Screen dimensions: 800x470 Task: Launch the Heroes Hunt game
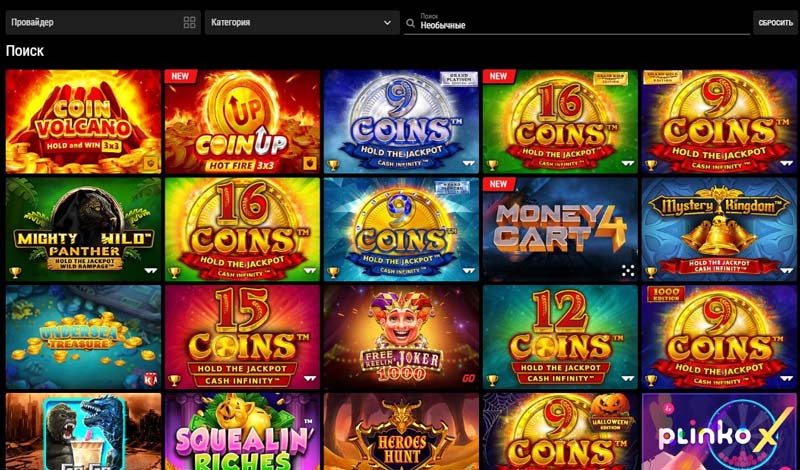(x=401, y=431)
